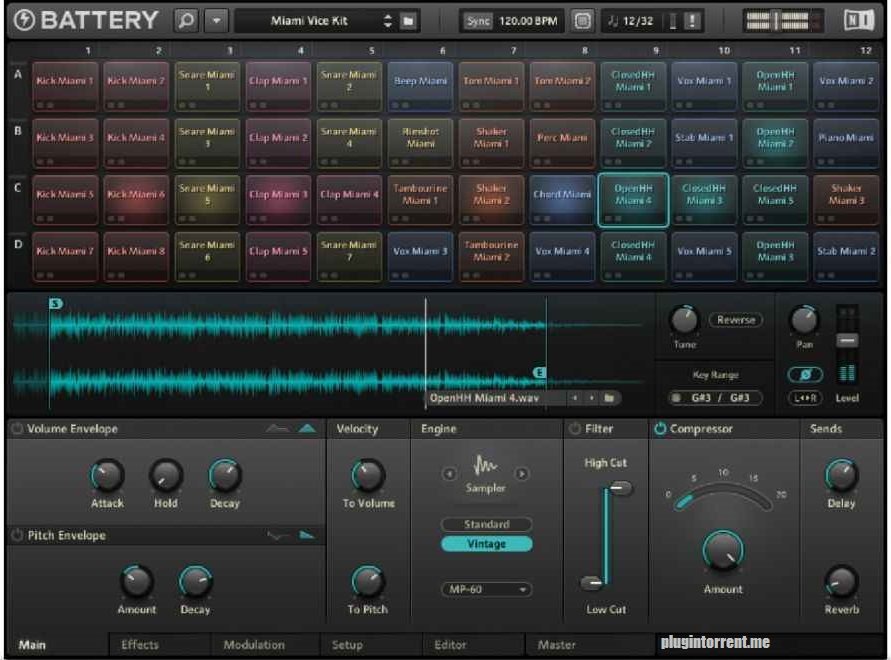Toggle the Pitch Envelope power button

[x=18, y=535]
